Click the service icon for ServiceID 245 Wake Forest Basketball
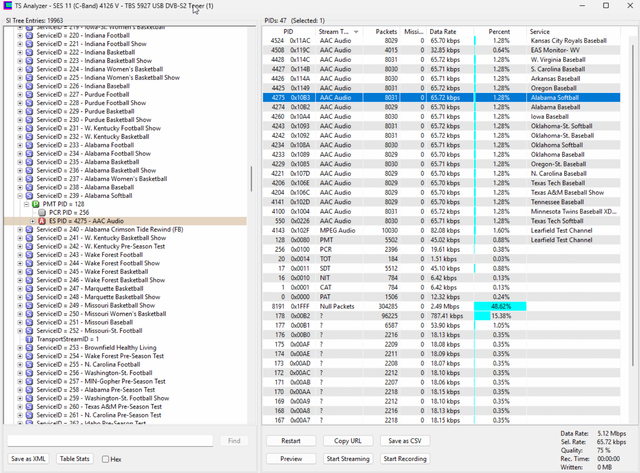 coord(29,272)
